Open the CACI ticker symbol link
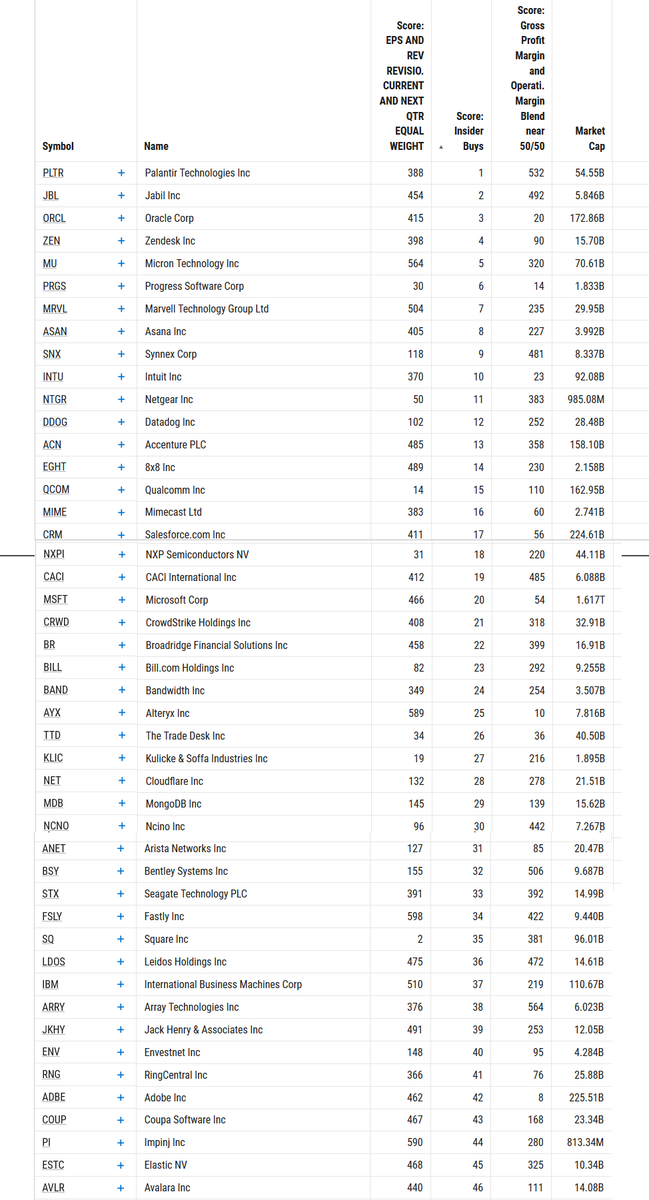 [53, 577]
